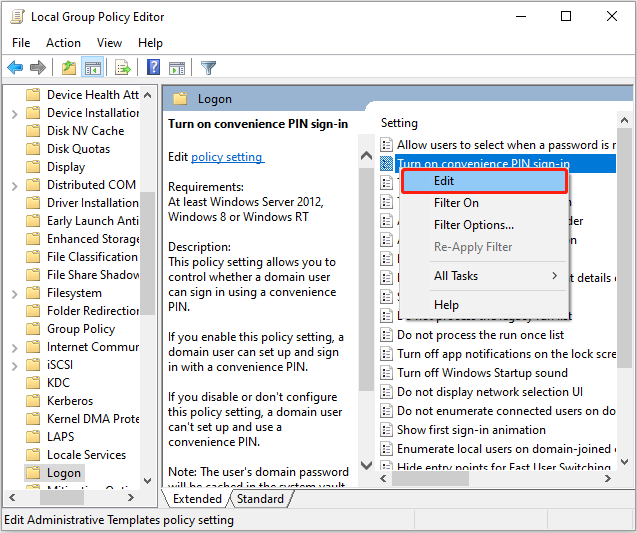Click policy icon beside Turn off Windows Startup sound
Viewport: 637px width, 533px height.
pos(386,373)
